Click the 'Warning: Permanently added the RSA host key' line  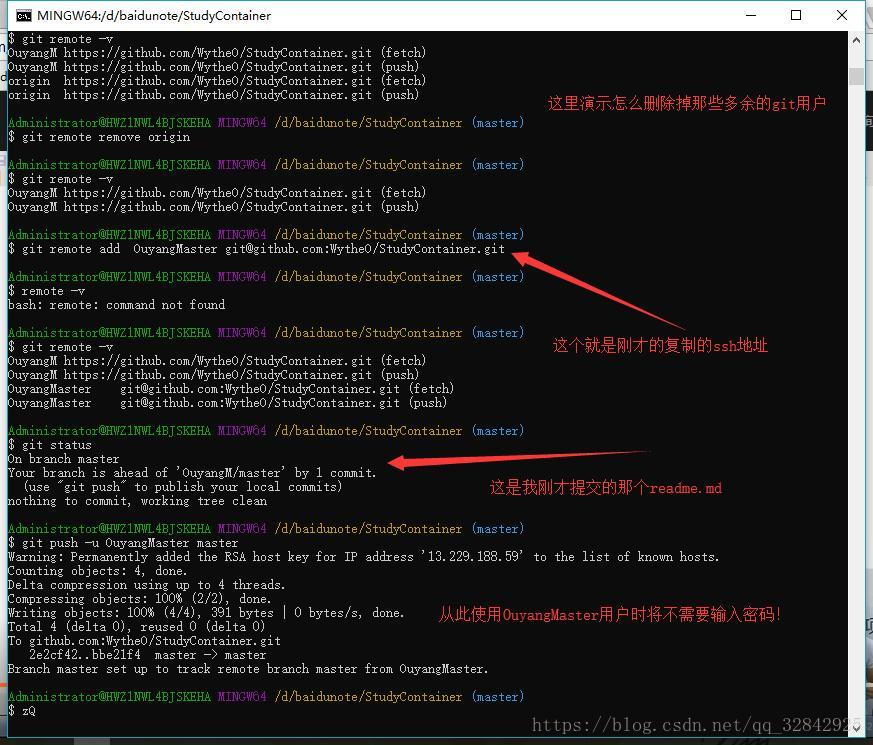click(364, 557)
